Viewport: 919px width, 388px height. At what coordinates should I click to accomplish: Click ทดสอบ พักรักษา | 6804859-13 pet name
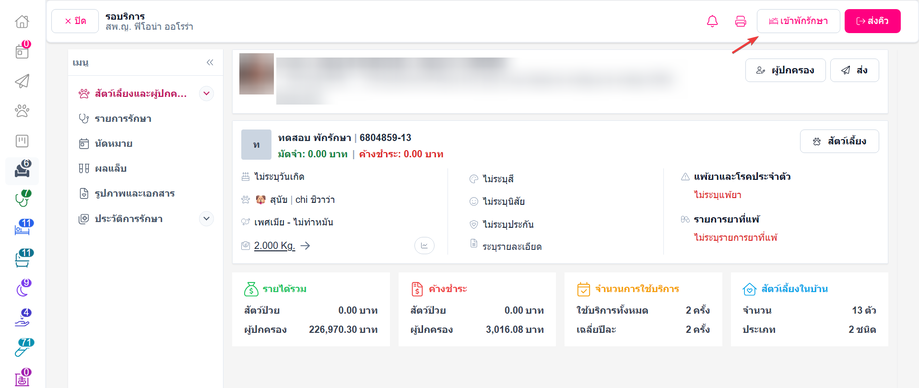click(345, 138)
